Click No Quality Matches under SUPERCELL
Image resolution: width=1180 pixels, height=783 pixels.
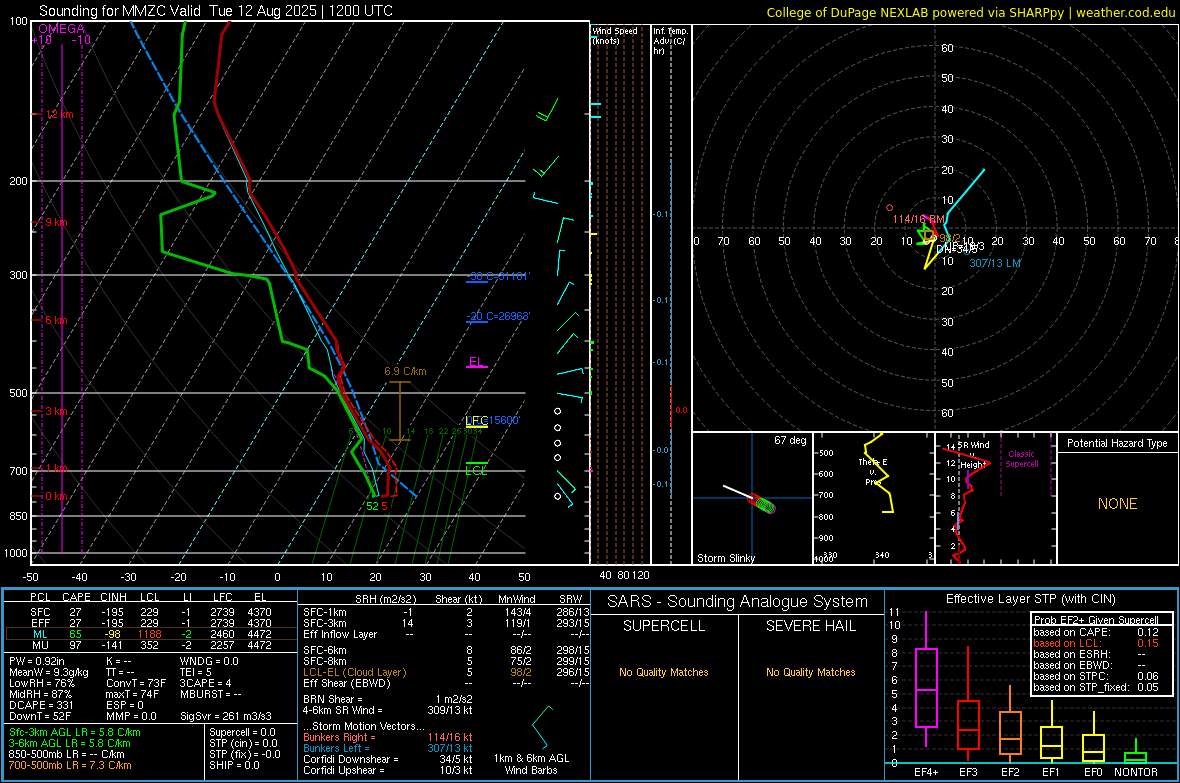click(x=664, y=672)
